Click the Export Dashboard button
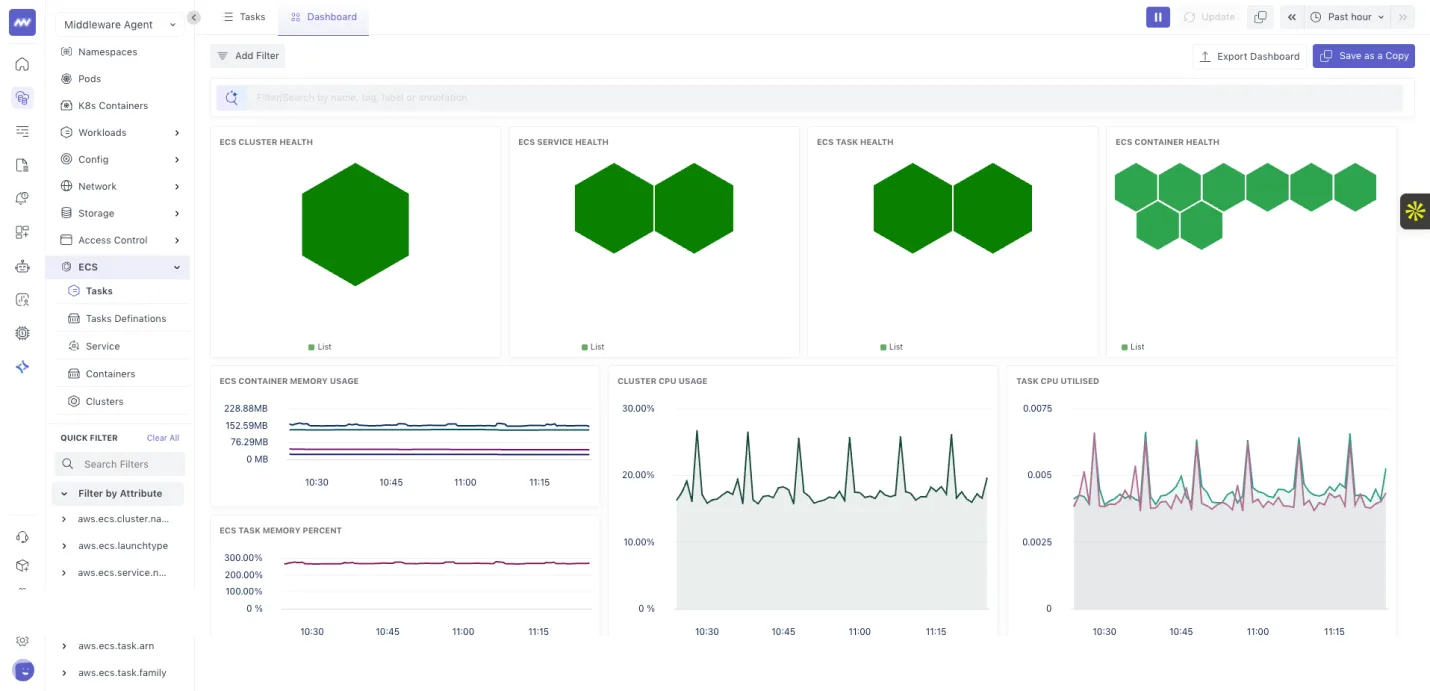 pos(1249,56)
